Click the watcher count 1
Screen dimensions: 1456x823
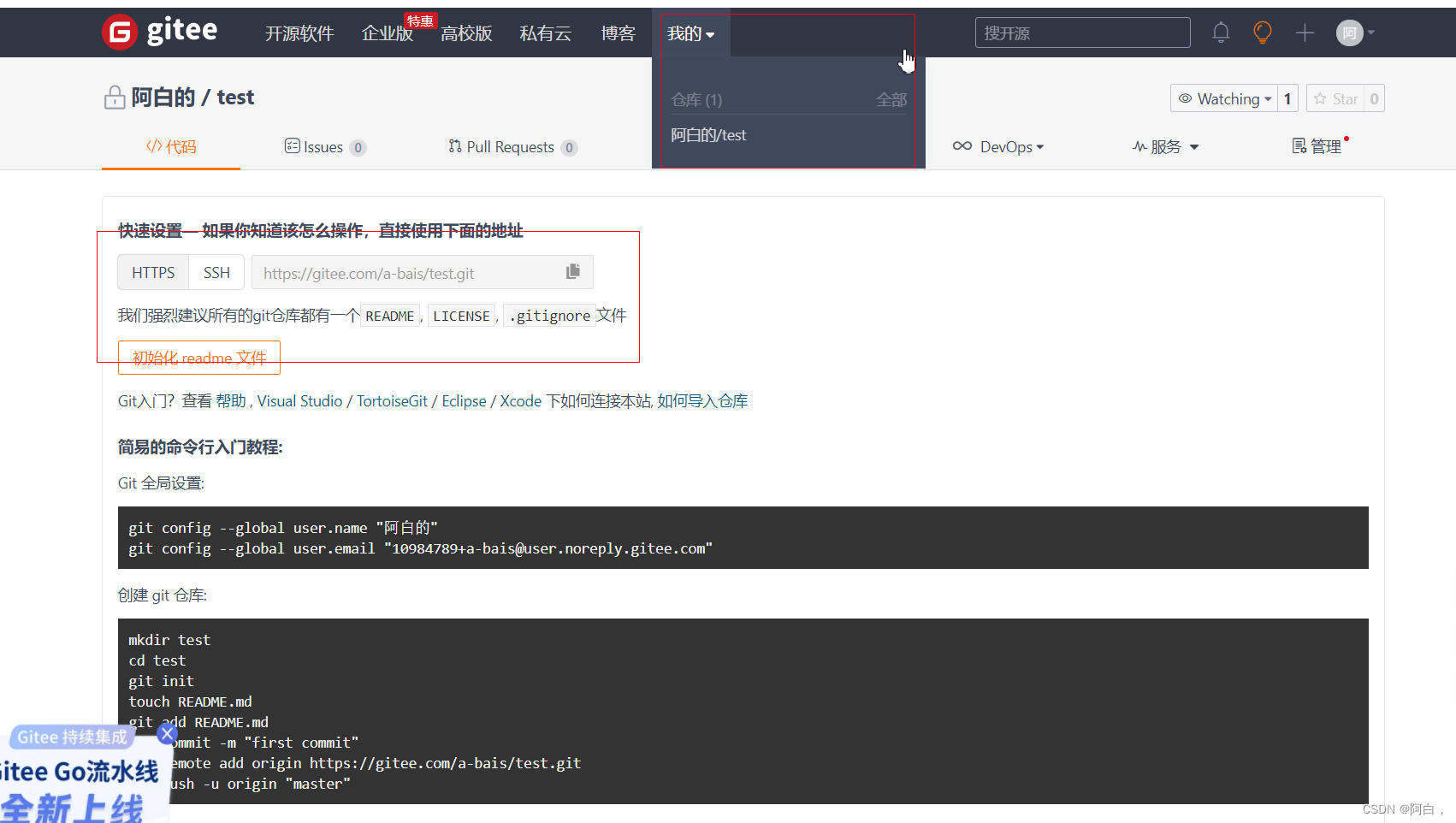coord(1287,98)
